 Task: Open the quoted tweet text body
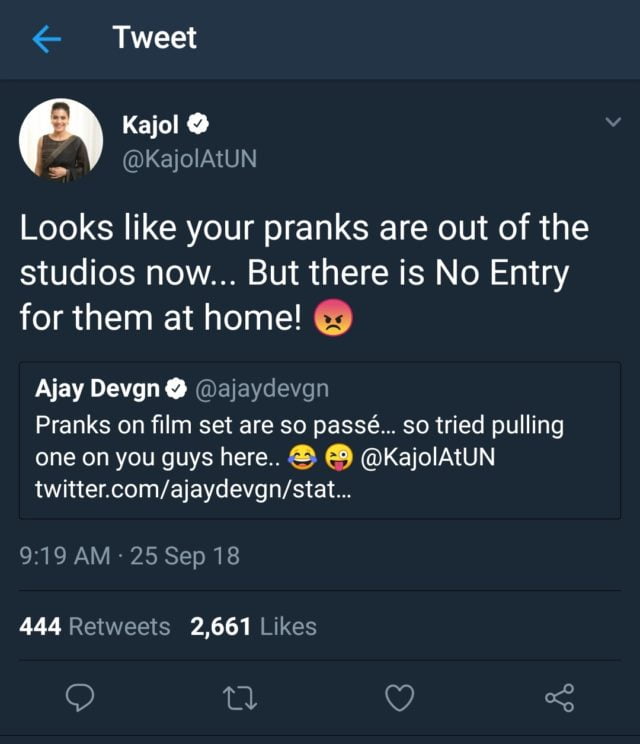coord(299,426)
